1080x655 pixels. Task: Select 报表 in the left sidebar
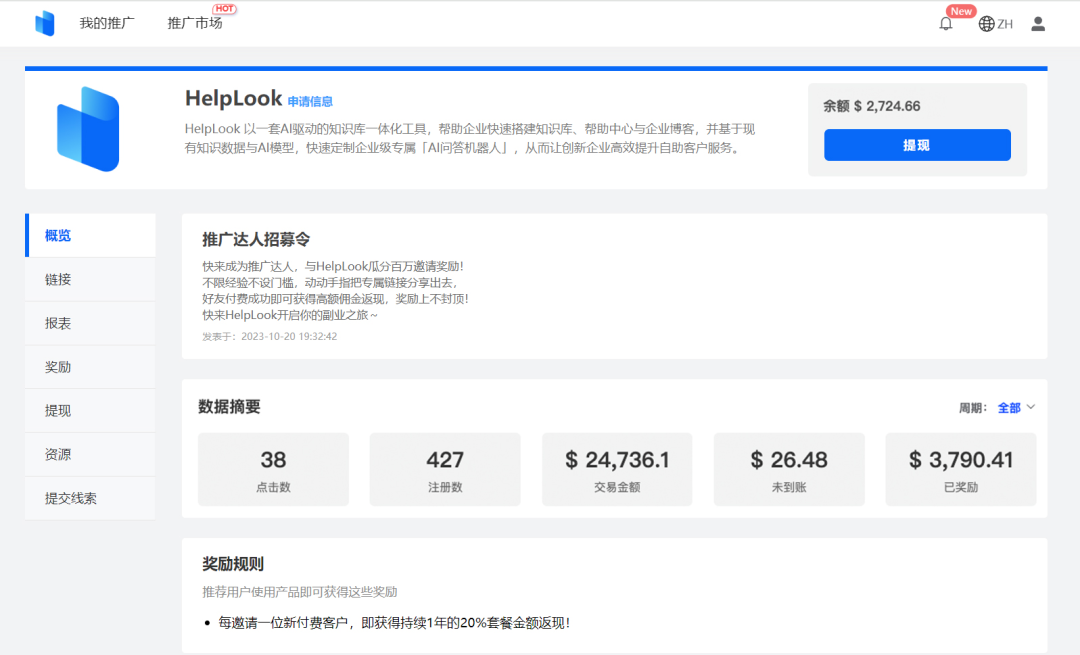point(90,323)
